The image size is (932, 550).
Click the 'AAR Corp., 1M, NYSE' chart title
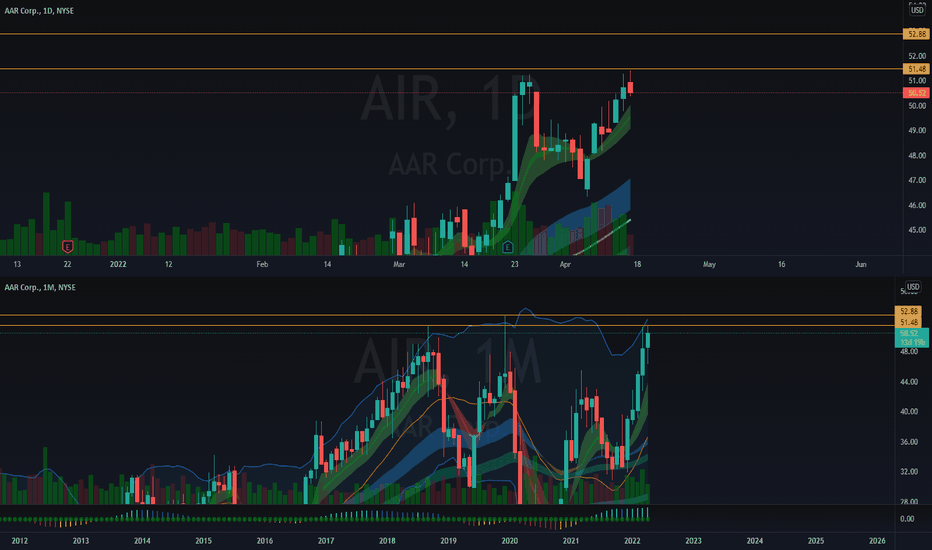pyautogui.click(x=40, y=287)
